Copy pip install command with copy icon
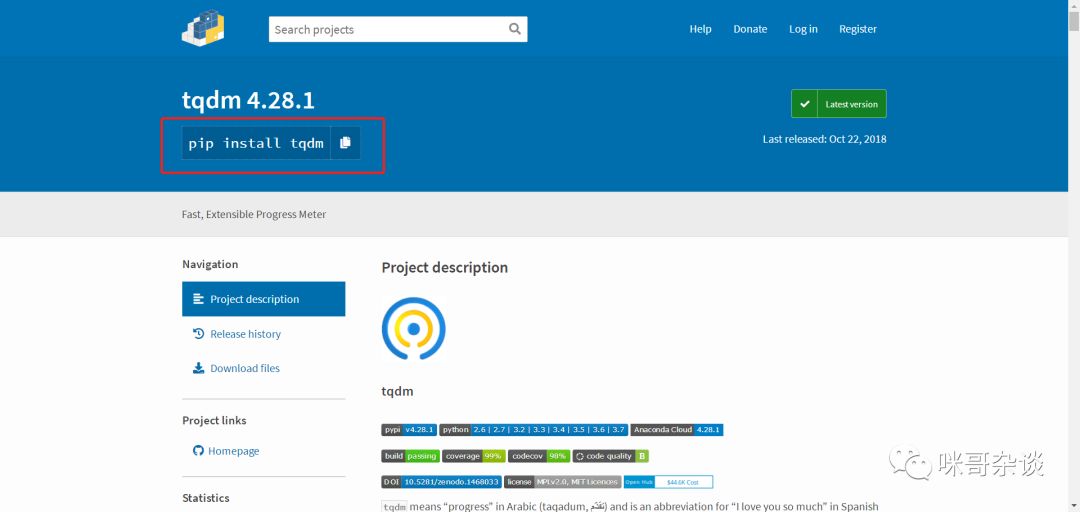 click(345, 143)
